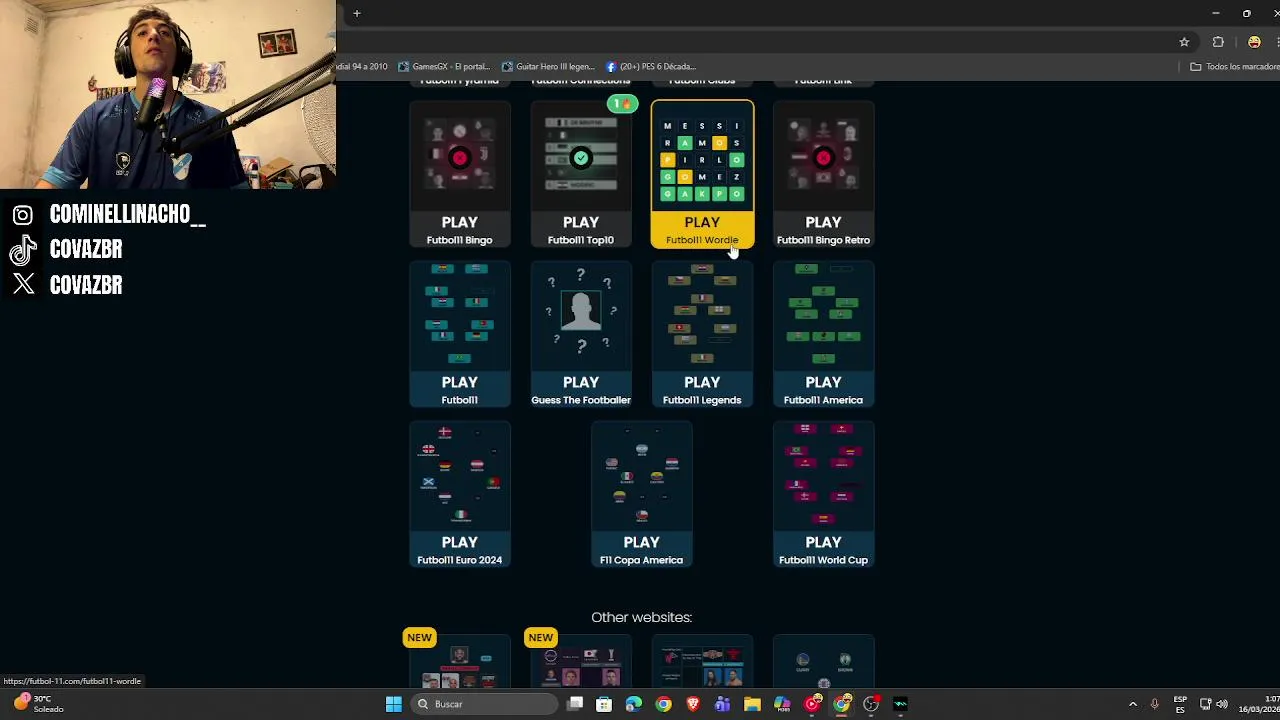Open the ESP language input switcher

tap(1180, 704)
